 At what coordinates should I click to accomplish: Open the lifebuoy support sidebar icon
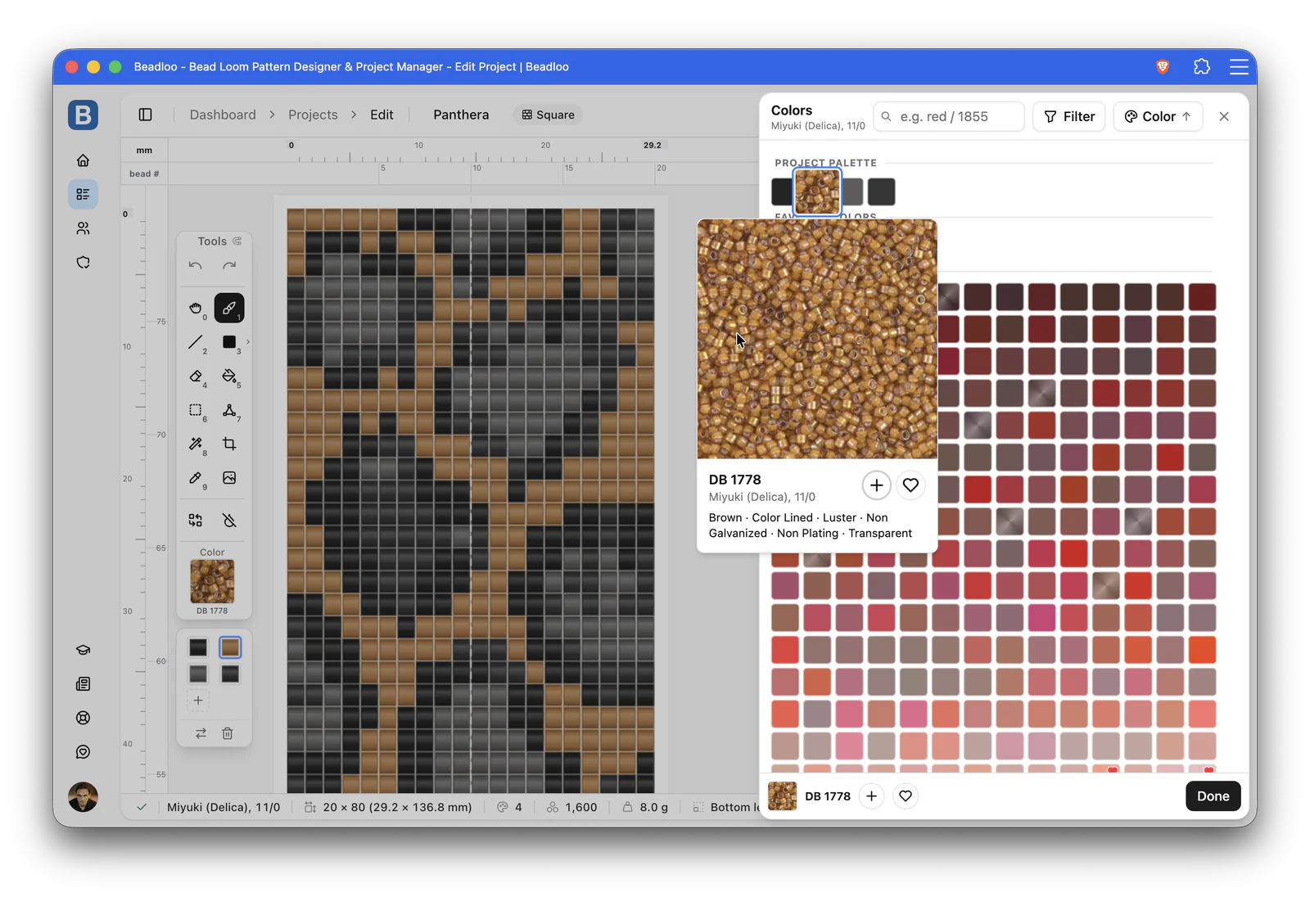pyautogui.click(x=83, y=718)
